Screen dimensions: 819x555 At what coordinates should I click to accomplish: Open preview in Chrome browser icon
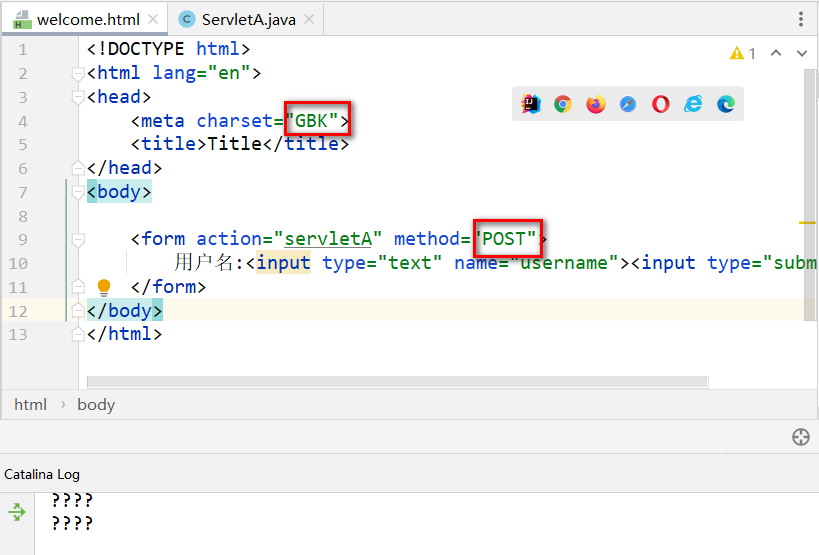point(563,104)
